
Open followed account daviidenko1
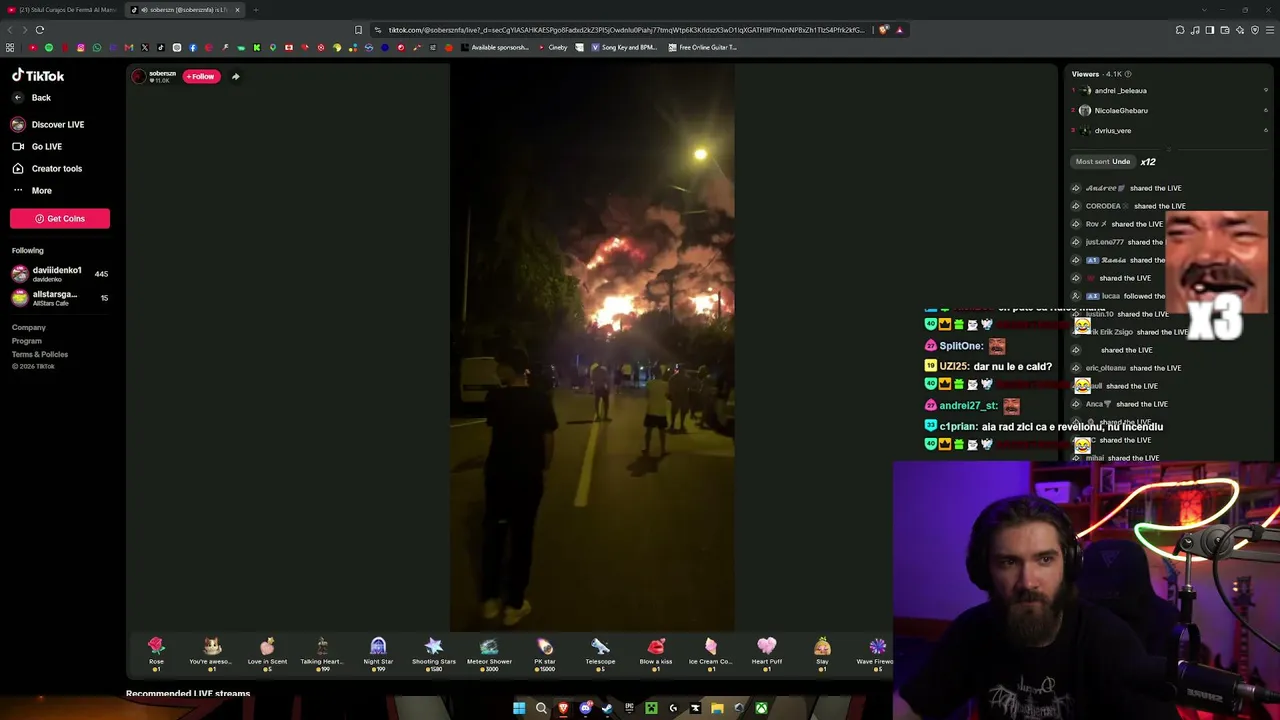click(x=60, y=274)
